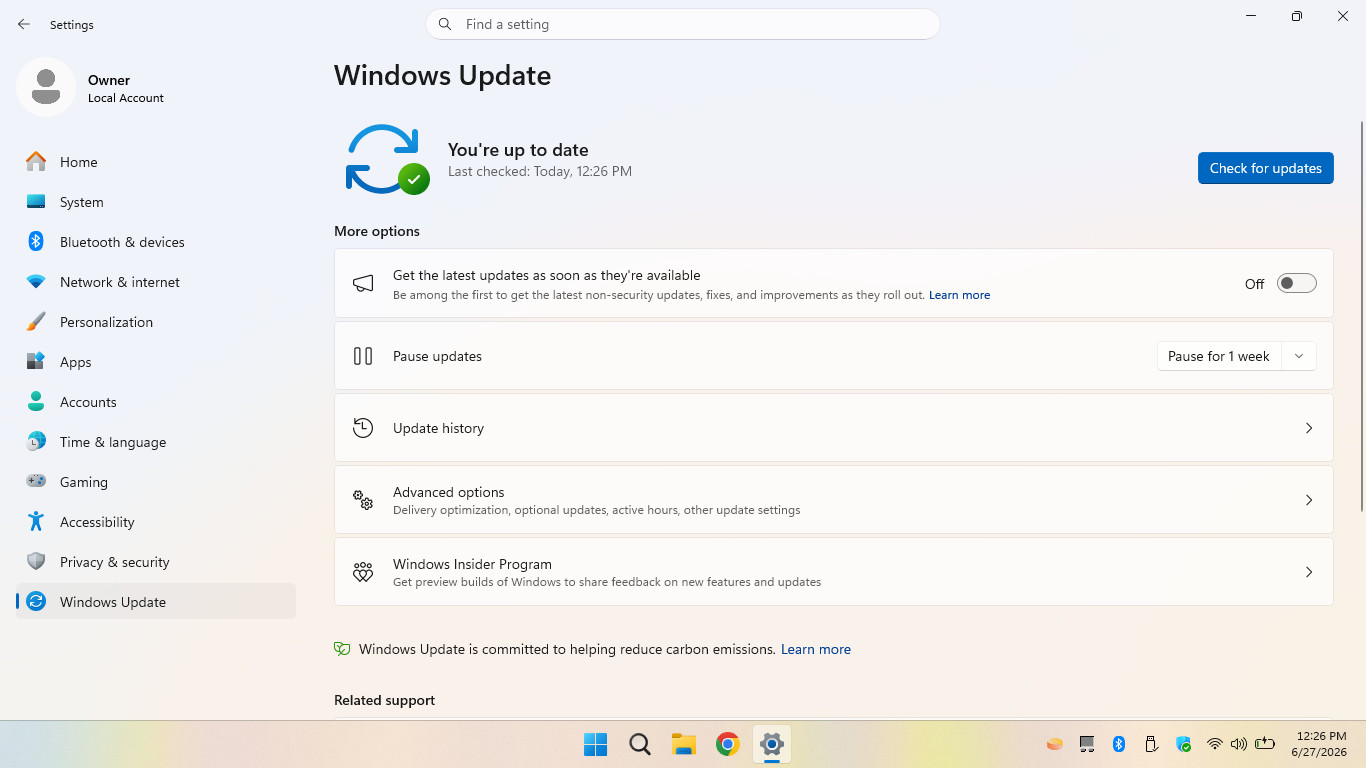Open the Windows Start menu
This screenshot has height=768, width=1366.
point(596,744)
